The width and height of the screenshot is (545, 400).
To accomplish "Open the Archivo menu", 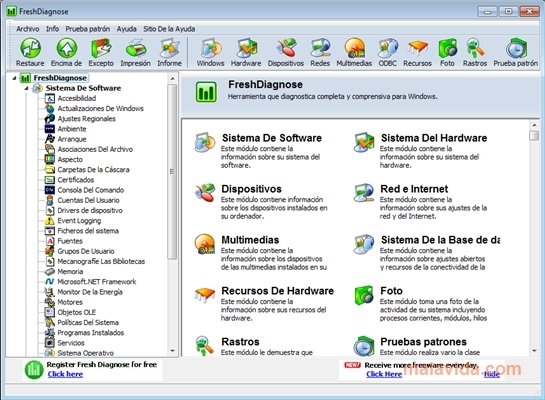I will point(27,29).
